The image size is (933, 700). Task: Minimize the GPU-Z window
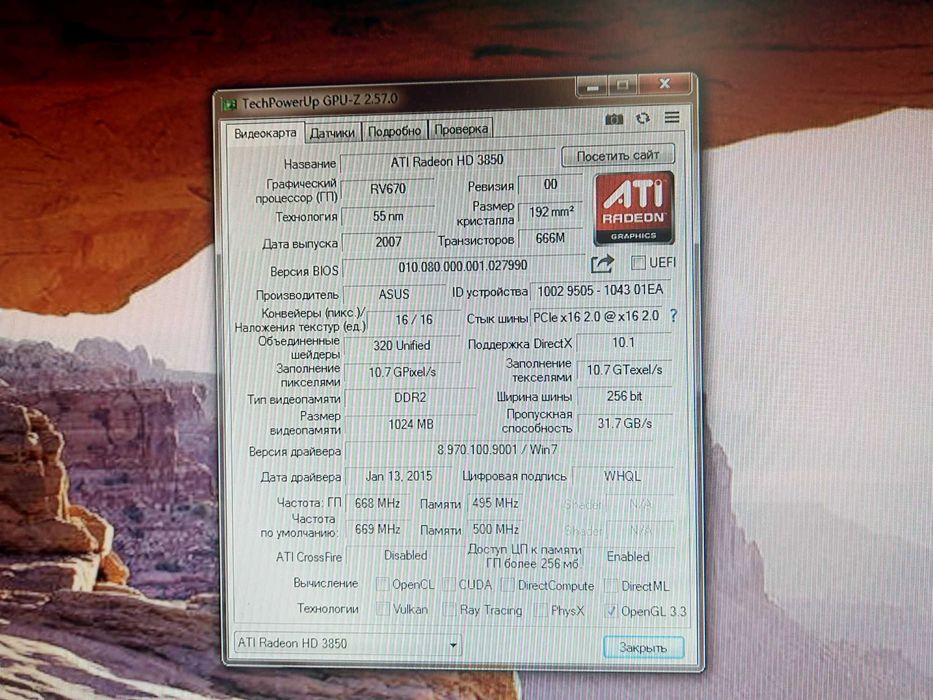pyautogui.click(x=591, y=87)
